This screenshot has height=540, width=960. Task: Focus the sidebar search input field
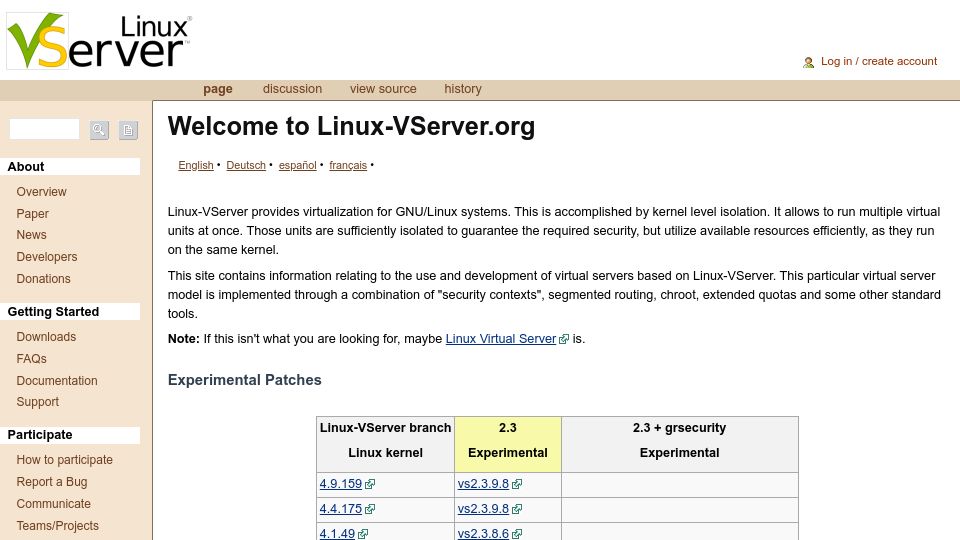coord(44,129)
